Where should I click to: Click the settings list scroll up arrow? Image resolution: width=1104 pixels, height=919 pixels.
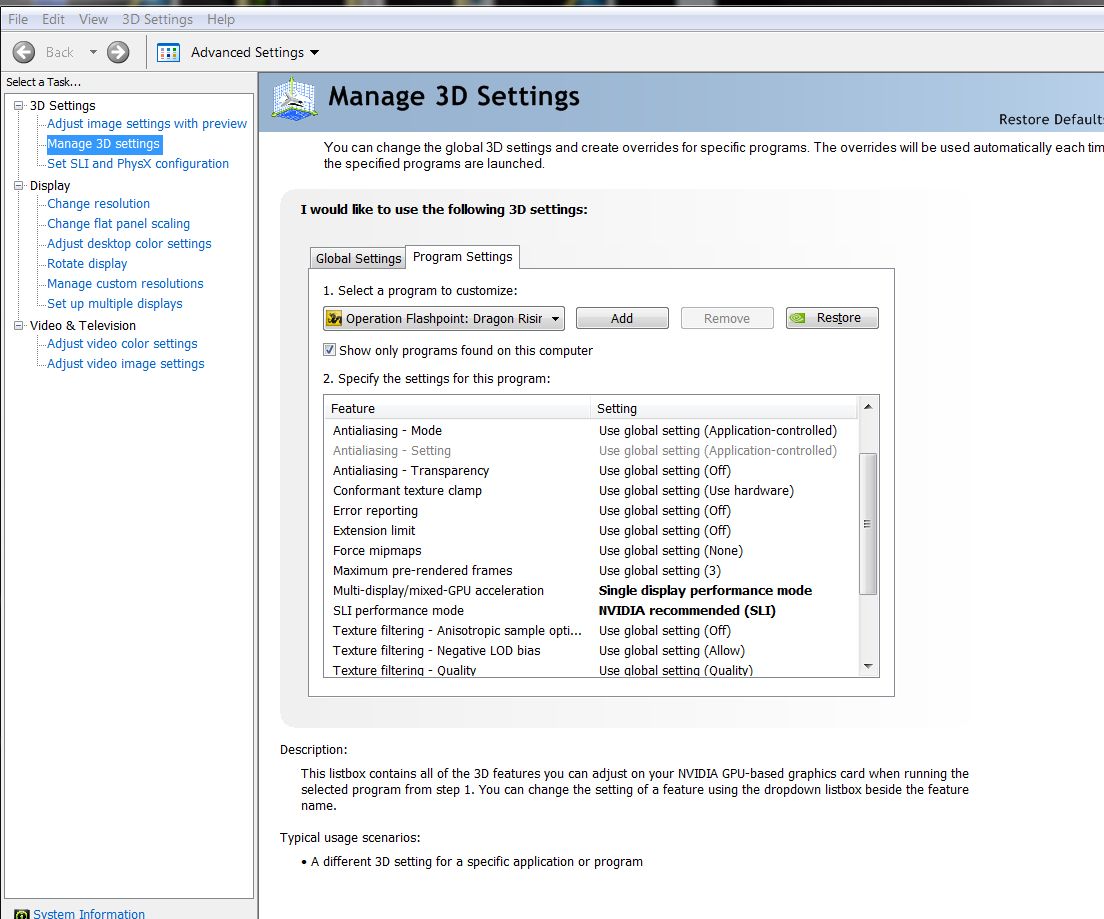pos(868,406)
